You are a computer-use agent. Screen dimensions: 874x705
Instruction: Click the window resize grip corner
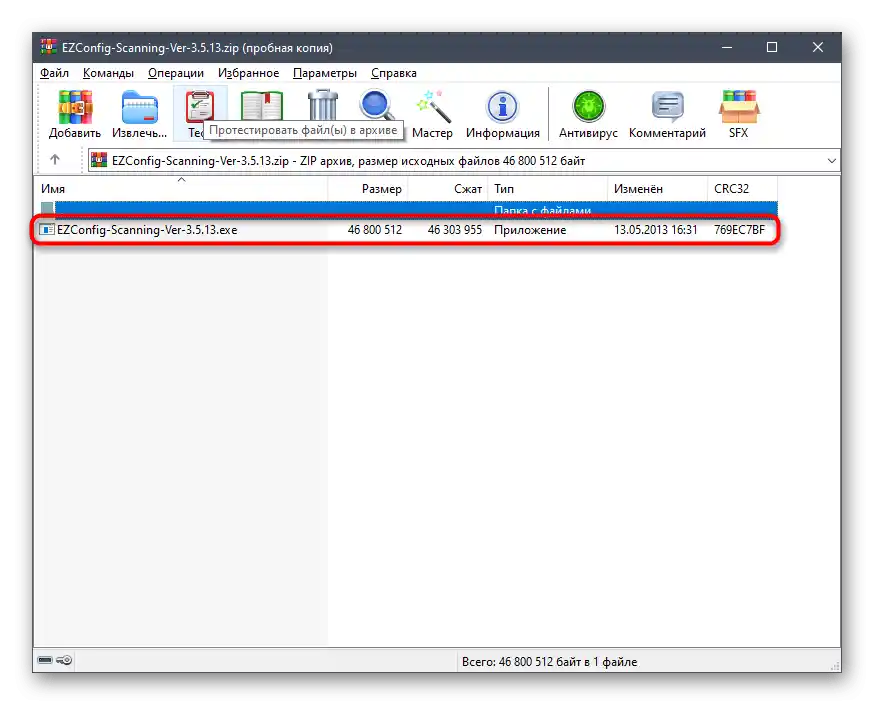point(834,665)
